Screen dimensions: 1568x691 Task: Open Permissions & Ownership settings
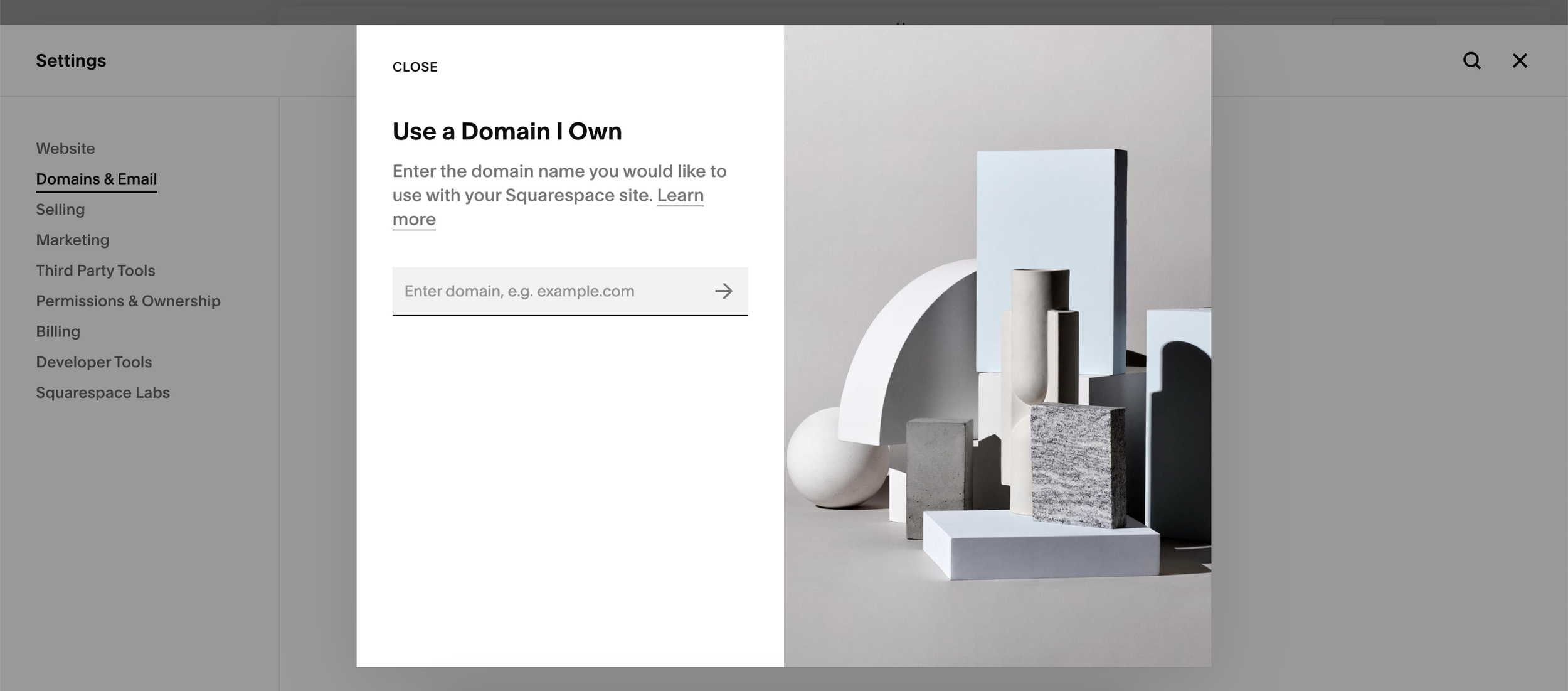pyautogui.click(x=128, y=301)
